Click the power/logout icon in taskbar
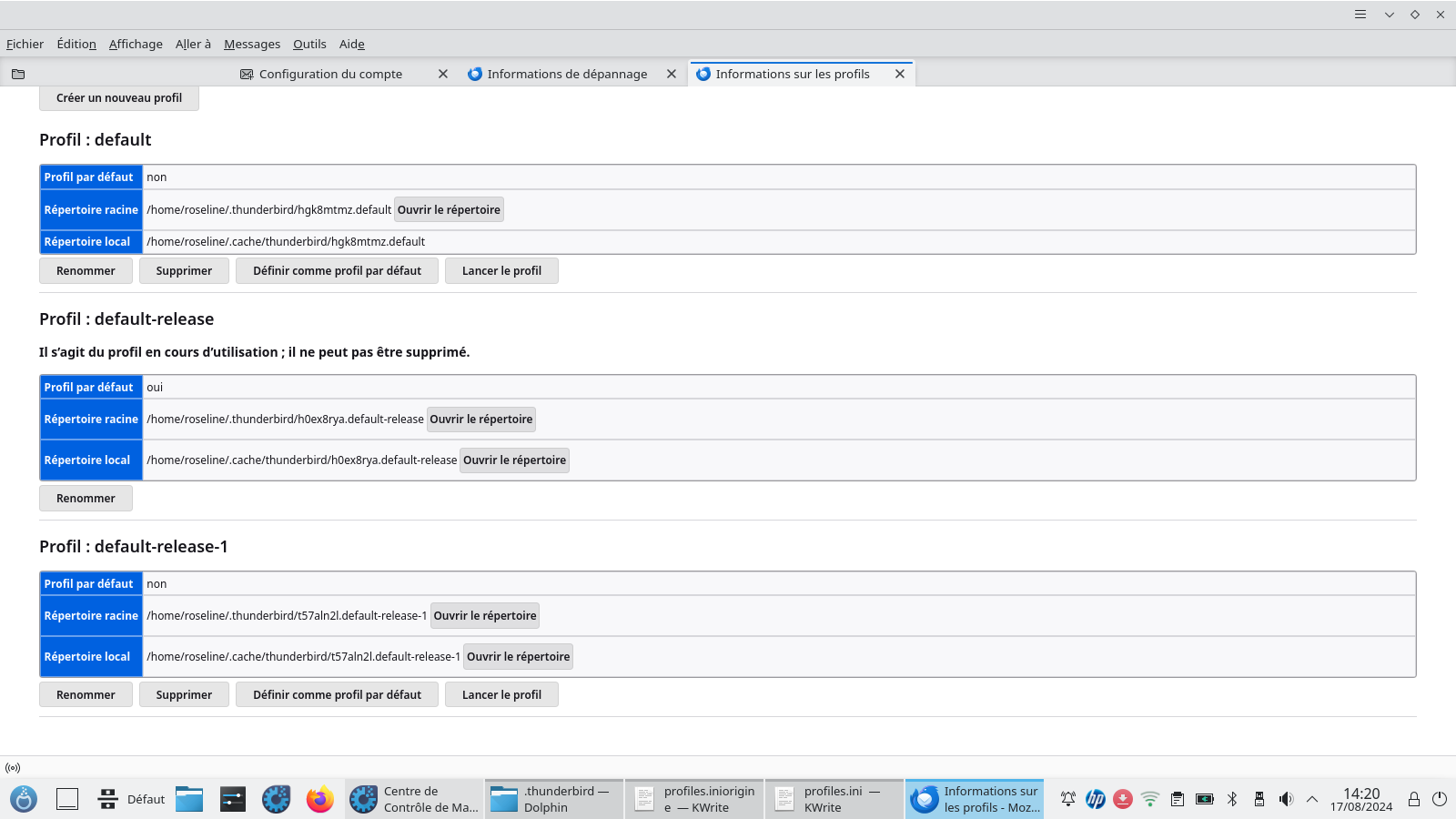This screenshot has height=819, width=1456. pyautogui.click(x=1440, y=799)
